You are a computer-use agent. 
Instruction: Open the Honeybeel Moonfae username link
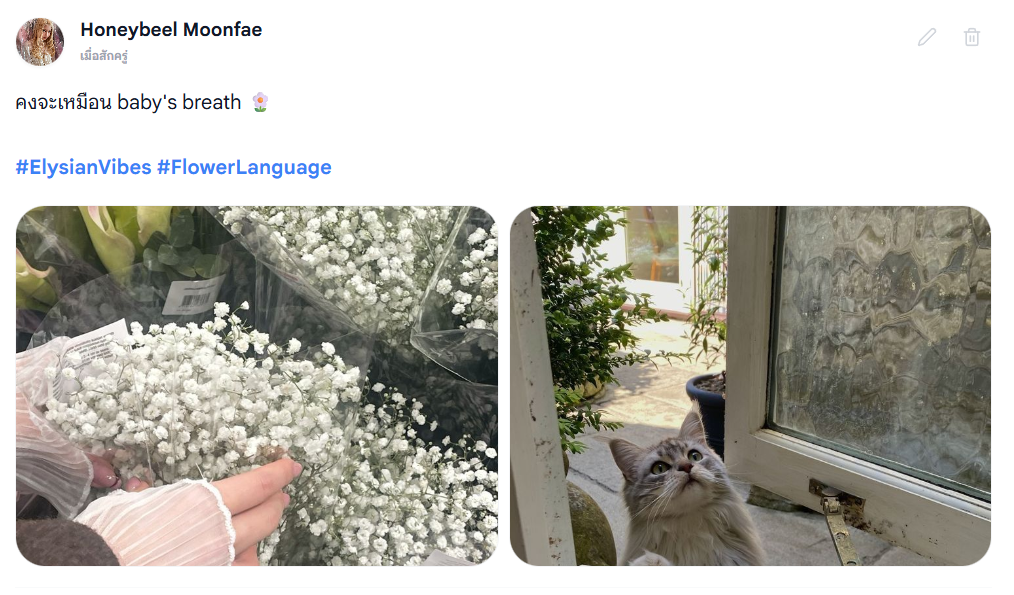(x=171, y=30)
